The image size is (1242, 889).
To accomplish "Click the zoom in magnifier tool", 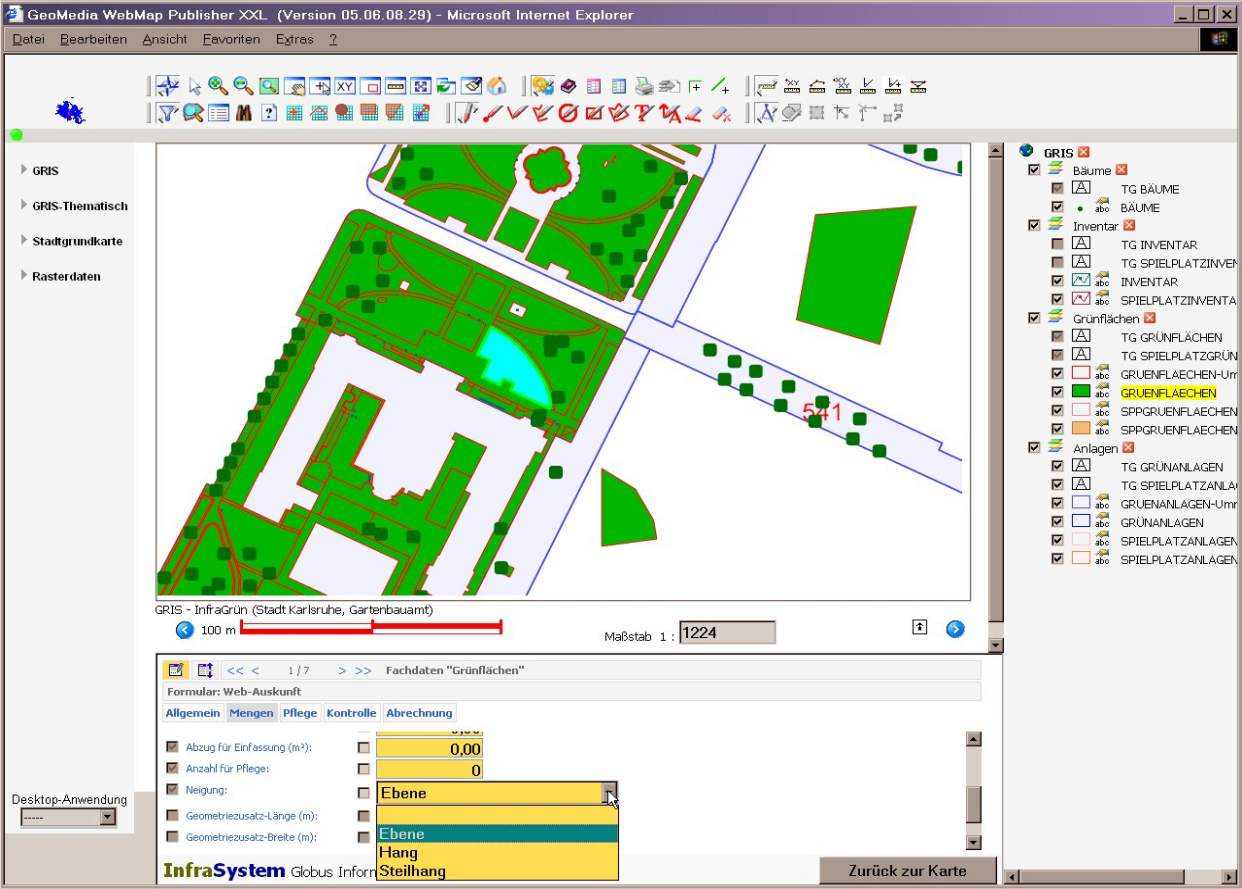I will click(x=217, y=86).
